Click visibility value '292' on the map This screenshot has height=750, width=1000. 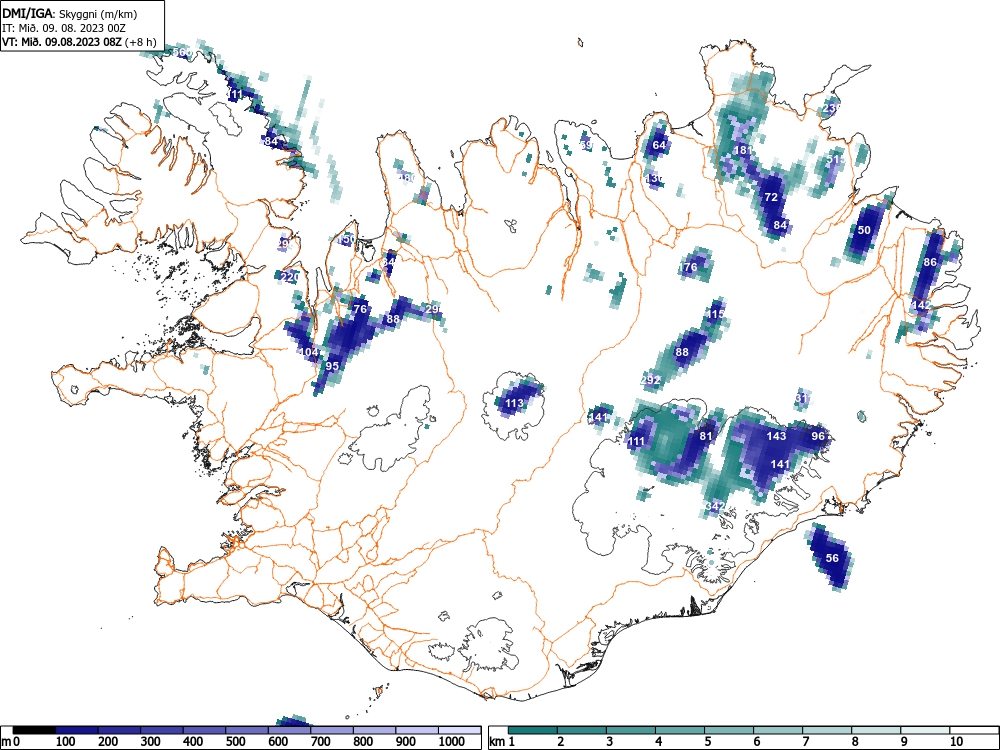click(x=651, y=380)
